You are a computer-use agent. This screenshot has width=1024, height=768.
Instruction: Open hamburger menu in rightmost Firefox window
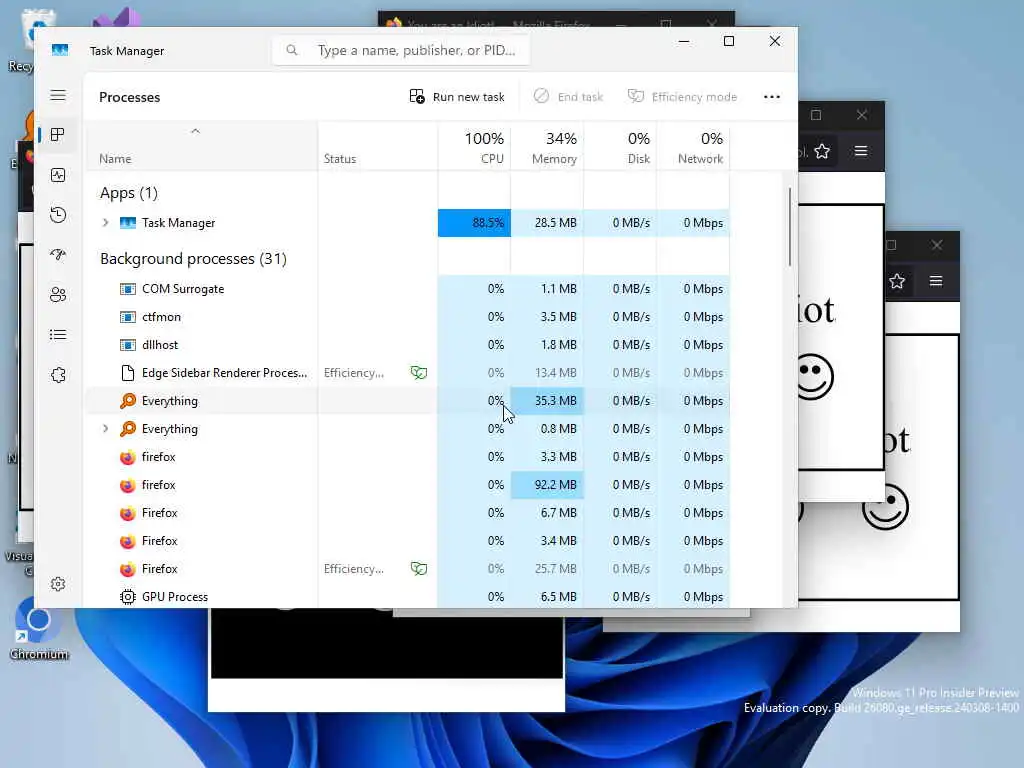click(936, 281)
